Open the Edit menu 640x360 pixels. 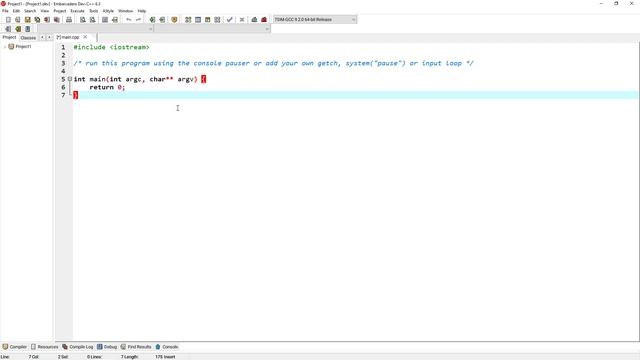(16, 11)
